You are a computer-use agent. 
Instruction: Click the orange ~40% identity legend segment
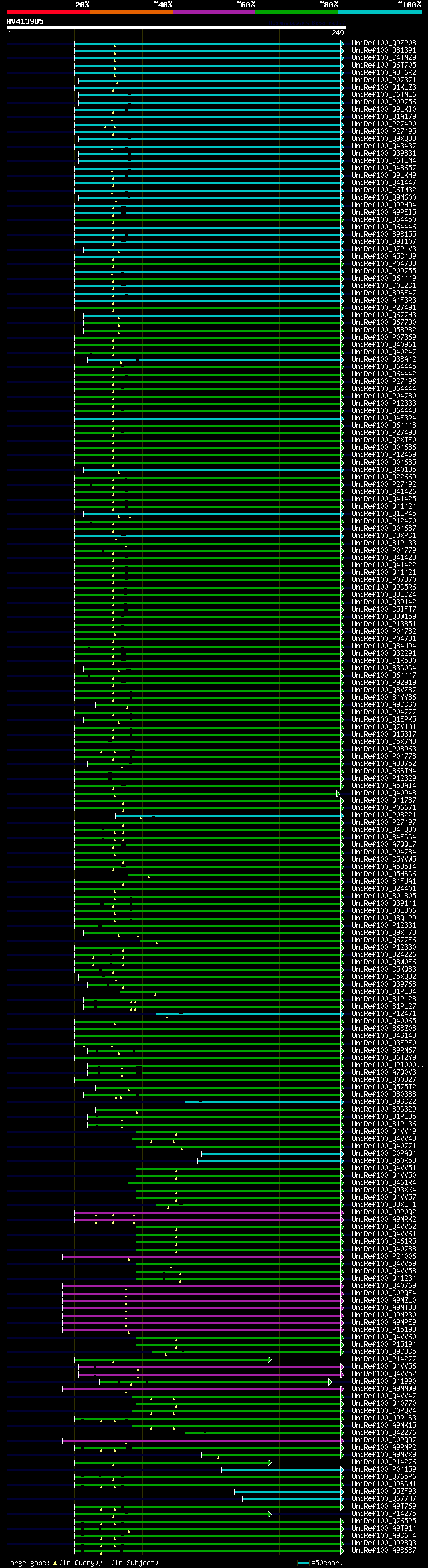tap(131, 12)
